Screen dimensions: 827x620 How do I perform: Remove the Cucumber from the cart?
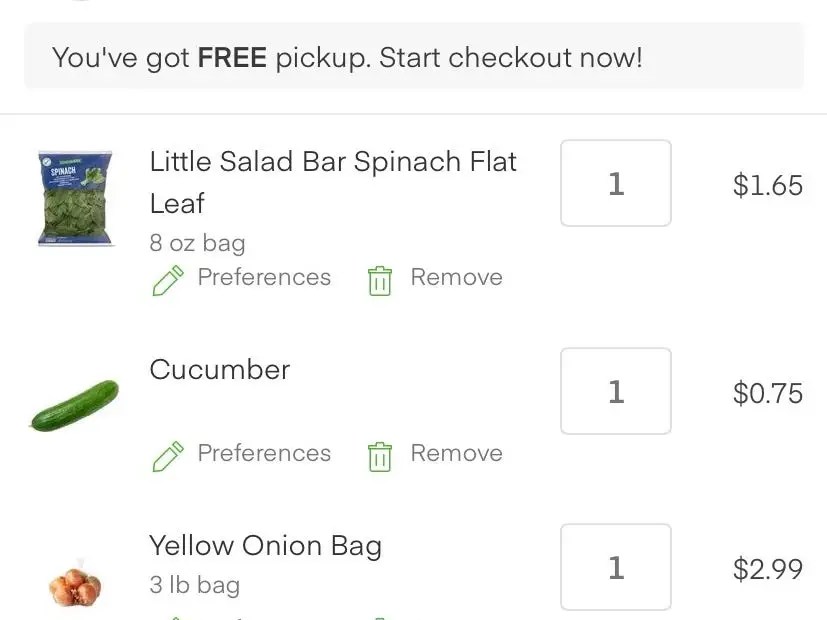tap(456, 453)
